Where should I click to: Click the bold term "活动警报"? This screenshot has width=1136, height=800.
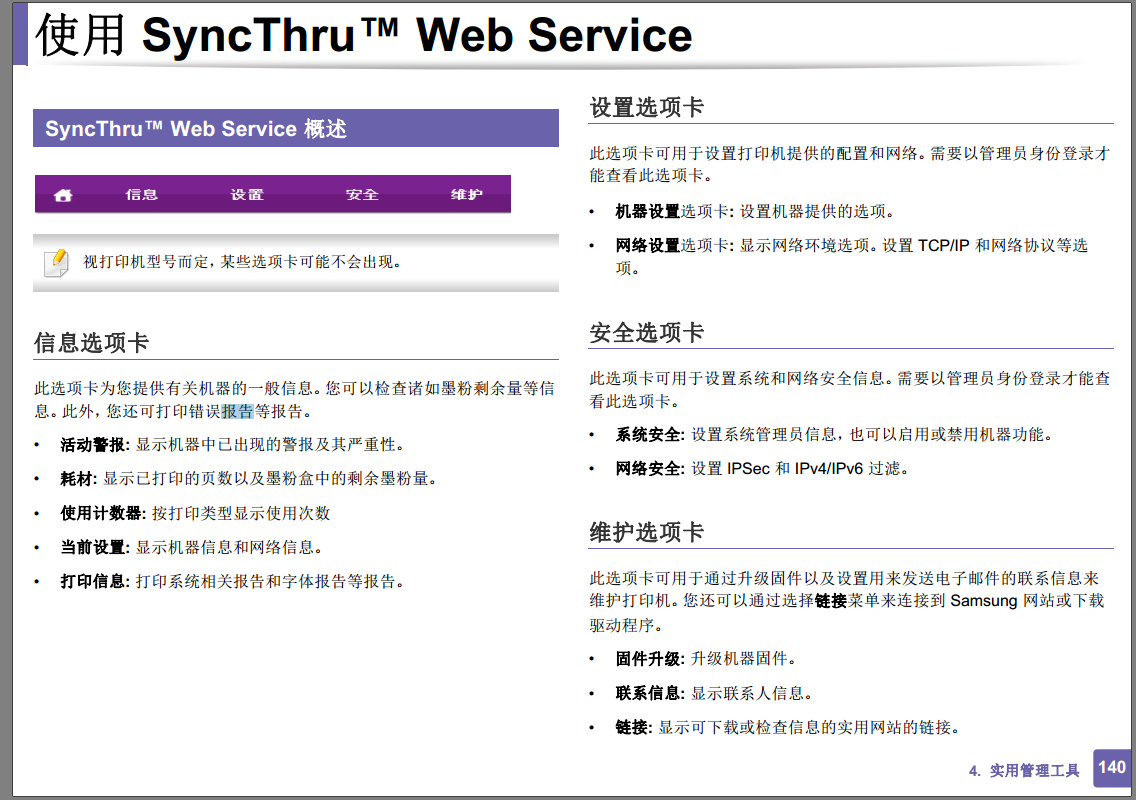click(x=93, y=444)
